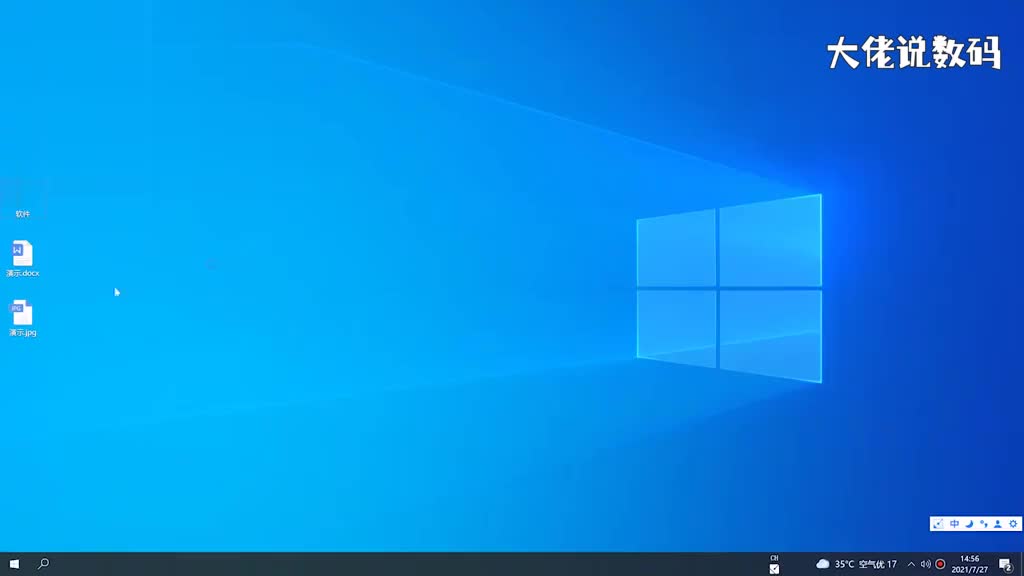Toggle Chinese/English mode via 中 button
Image resolution: width=1024 pixels, height=576 pixels.
tap(954, 524)
